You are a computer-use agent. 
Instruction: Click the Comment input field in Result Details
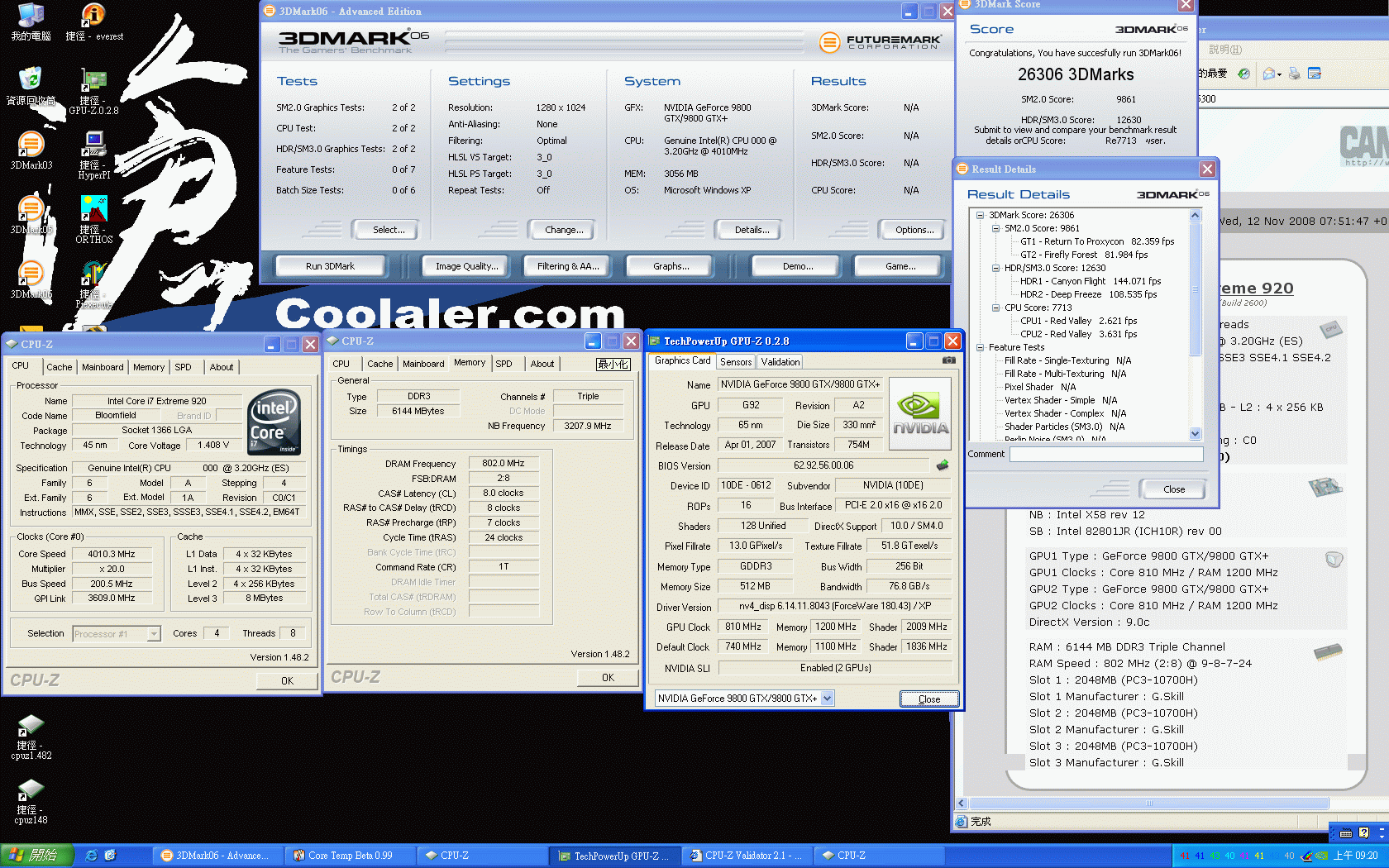(1106, 454)
